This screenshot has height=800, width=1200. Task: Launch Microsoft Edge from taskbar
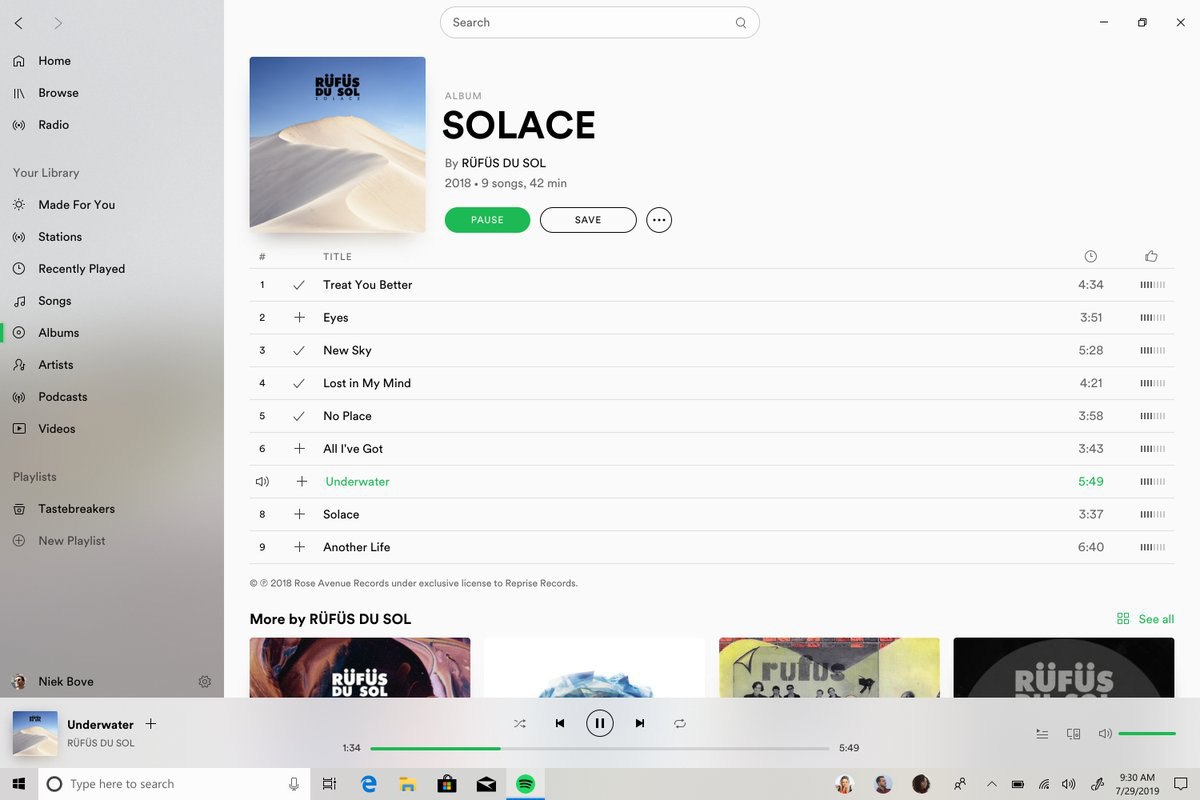[369, 784]
